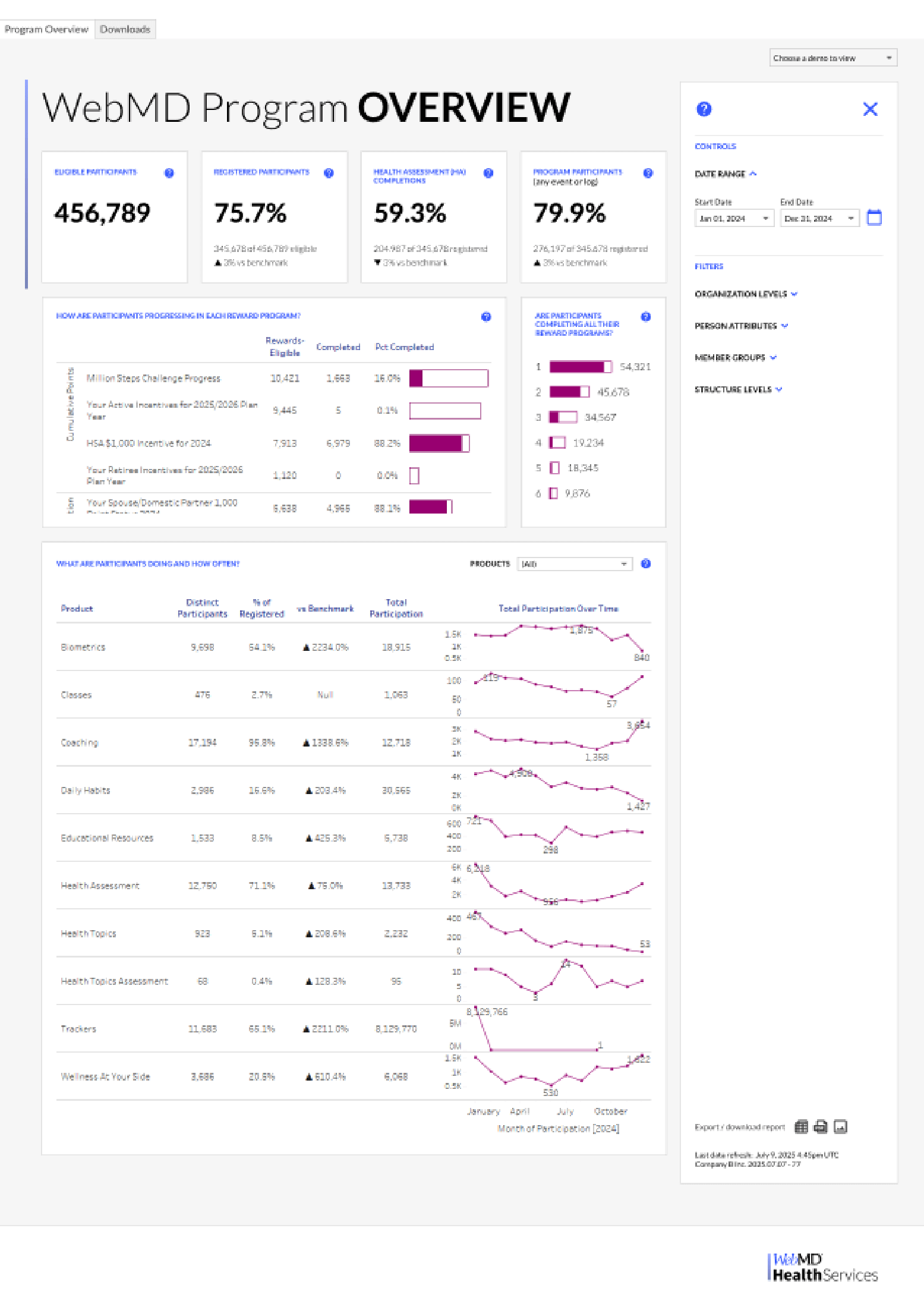Open the Products filter dropdown
Viewport: 924px width, 1310px height.
coord(574,564)
